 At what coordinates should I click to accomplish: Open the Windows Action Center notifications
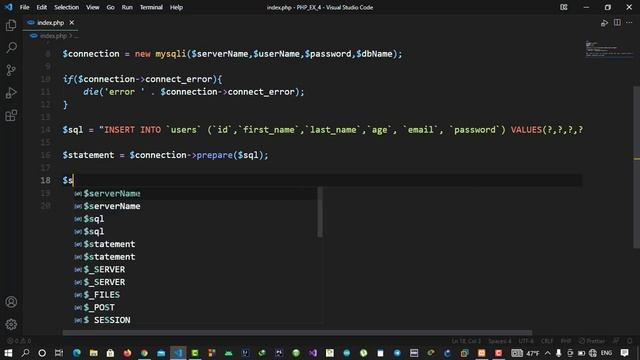pos(624,353)
